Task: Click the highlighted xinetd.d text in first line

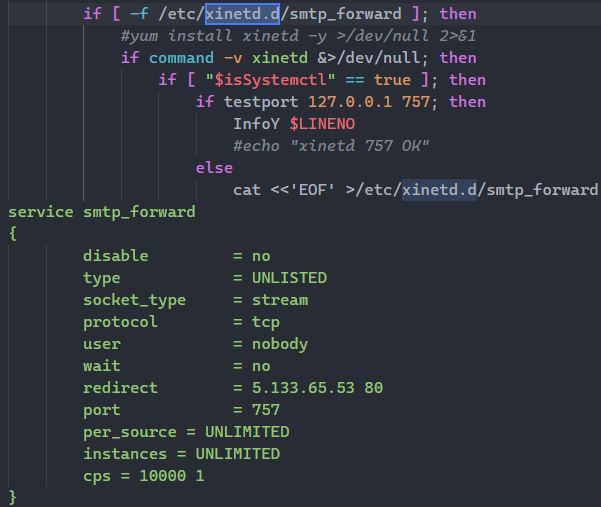Action: [x=242, y=14]
